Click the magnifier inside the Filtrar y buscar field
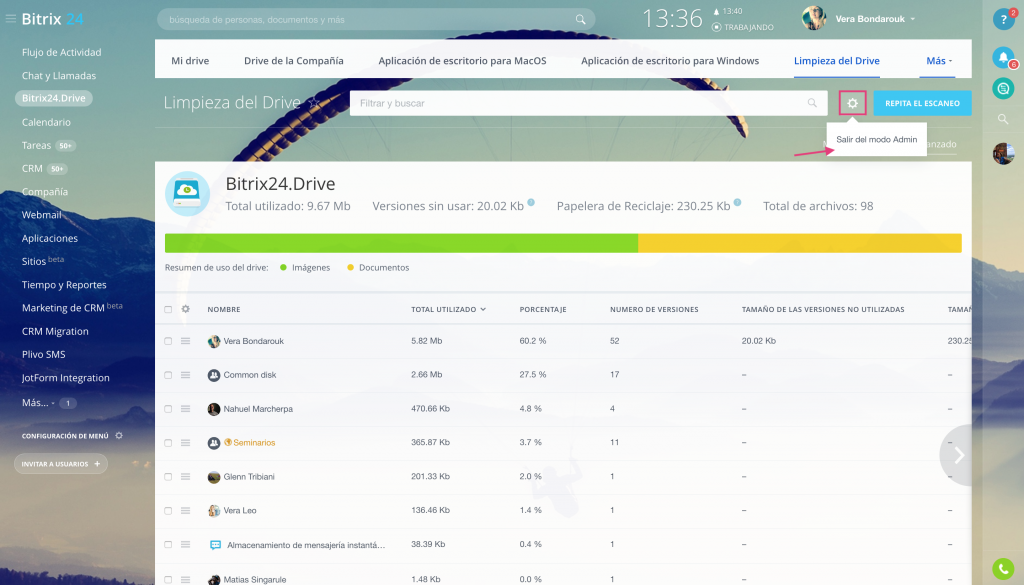 812,103
